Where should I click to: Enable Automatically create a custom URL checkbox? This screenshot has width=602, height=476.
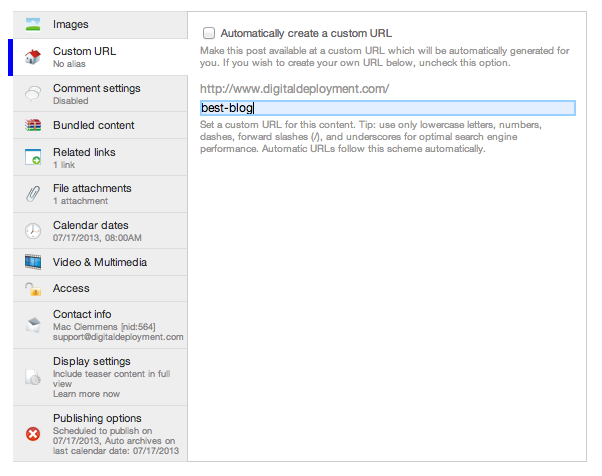point(209,33)
